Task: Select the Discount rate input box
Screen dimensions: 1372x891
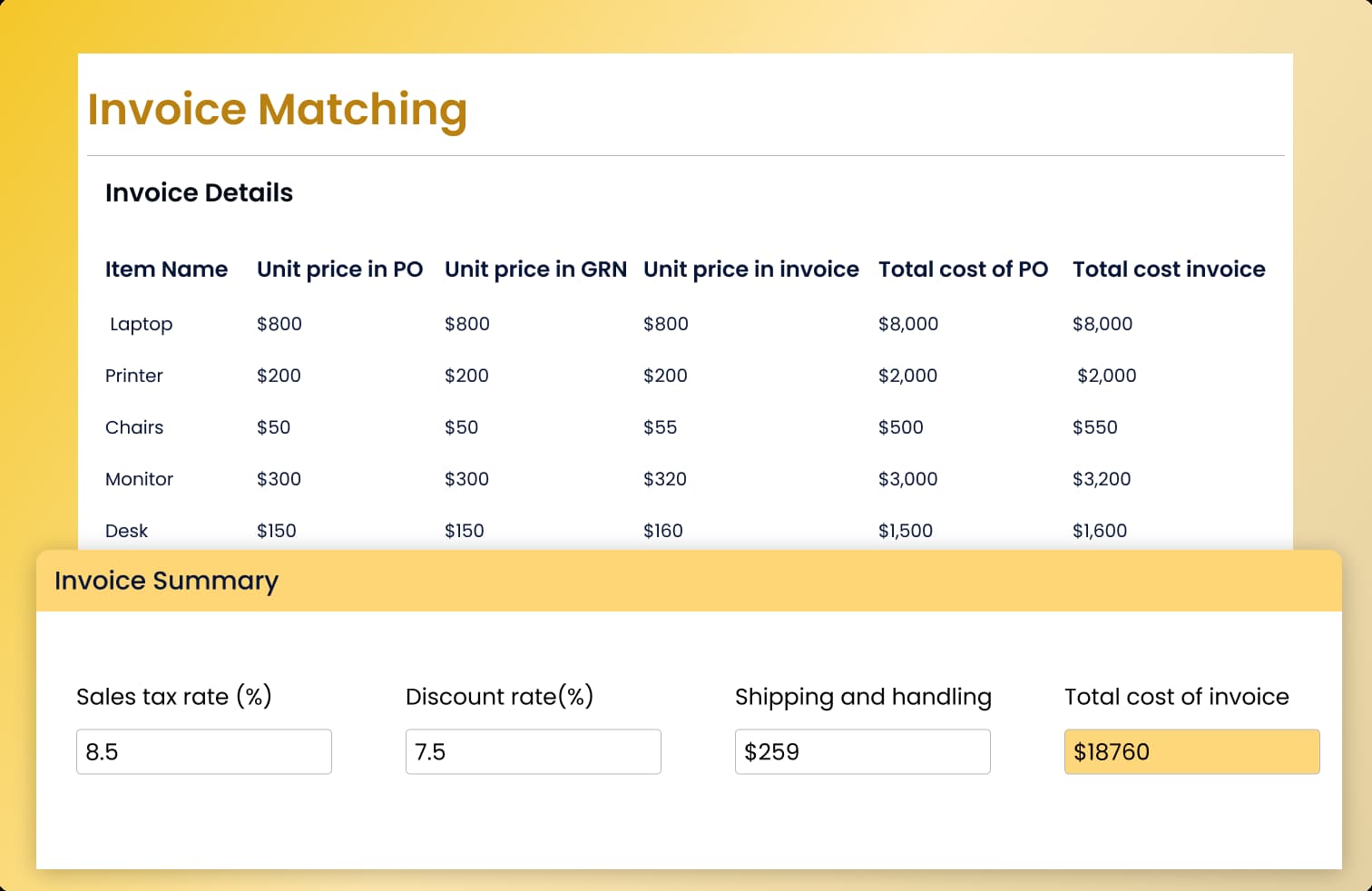Action: pyautogui.click(x=533, y=751)
